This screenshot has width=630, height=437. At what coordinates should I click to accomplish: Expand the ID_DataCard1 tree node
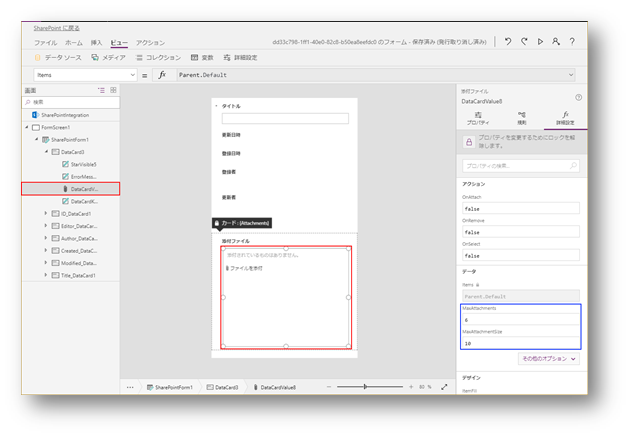coord(45,213)
